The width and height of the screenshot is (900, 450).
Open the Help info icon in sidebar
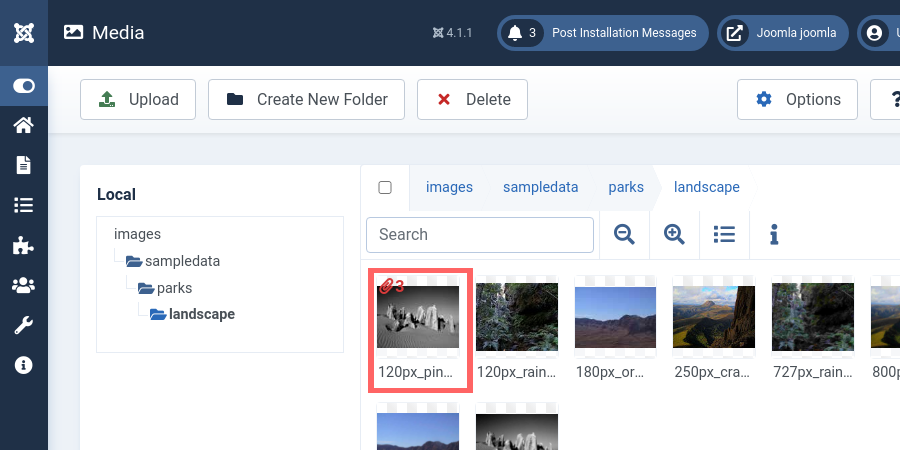[24, 365]
